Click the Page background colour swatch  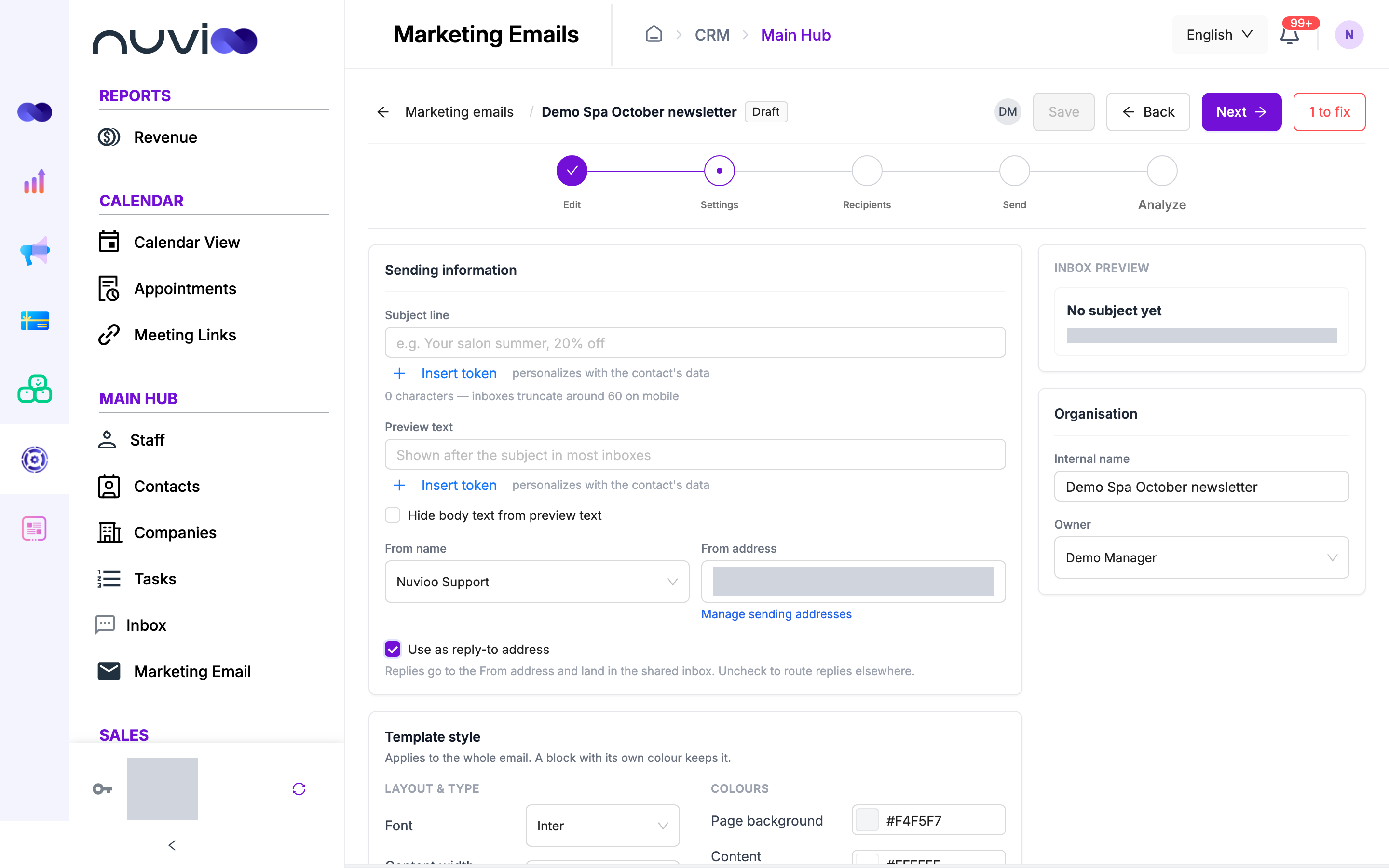(867, 820)
